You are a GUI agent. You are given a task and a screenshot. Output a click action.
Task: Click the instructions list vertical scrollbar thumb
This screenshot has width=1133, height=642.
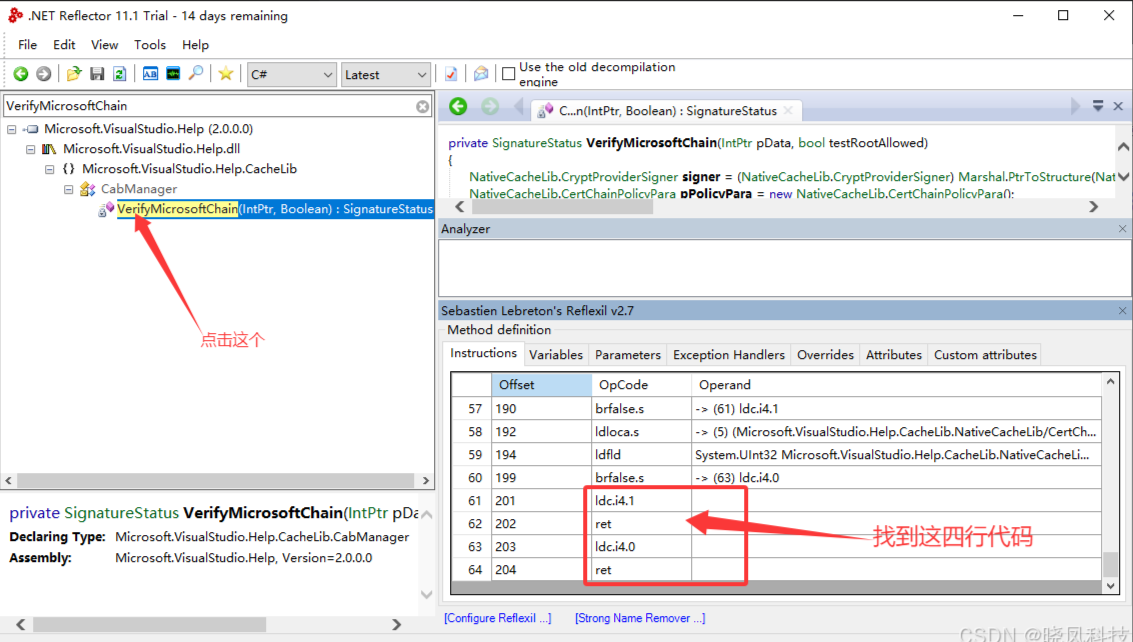tap(1111, 564)
